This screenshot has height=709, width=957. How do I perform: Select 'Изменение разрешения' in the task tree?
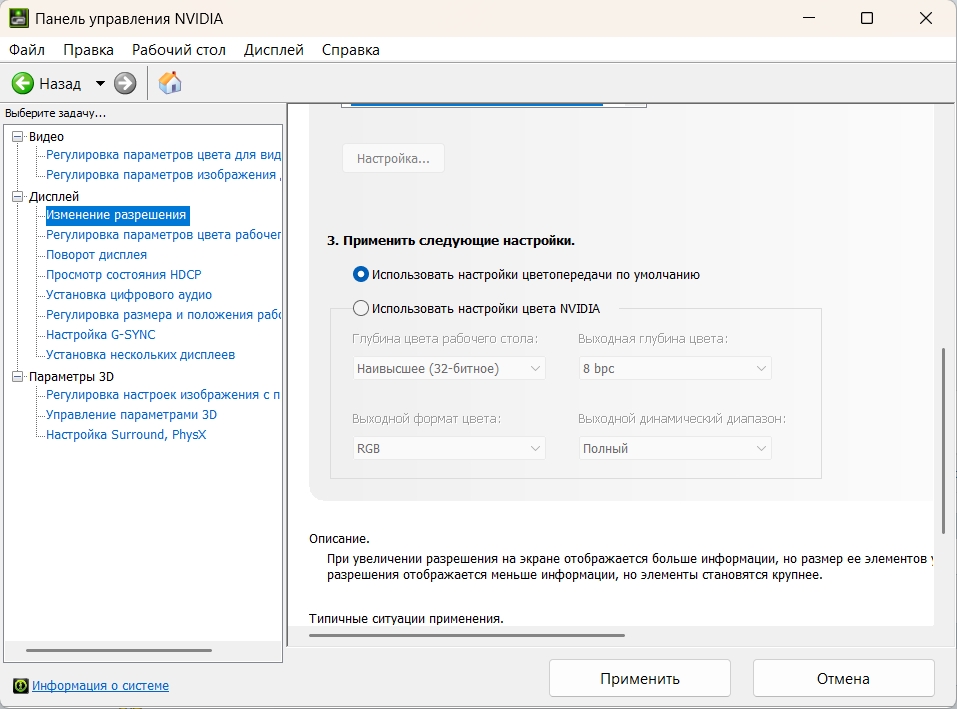117,215
